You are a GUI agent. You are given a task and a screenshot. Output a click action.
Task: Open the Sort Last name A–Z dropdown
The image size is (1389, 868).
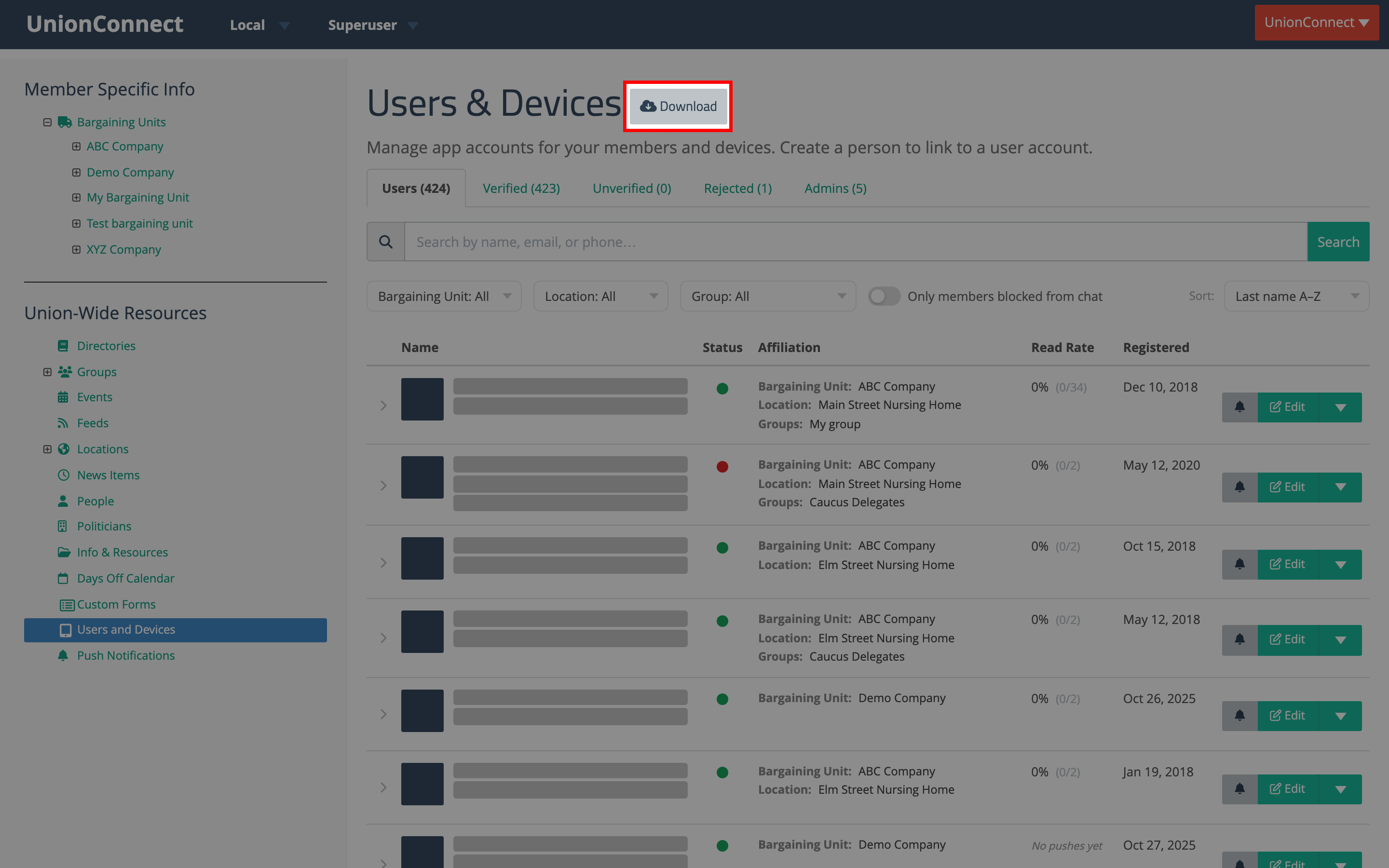[1296, 296]
